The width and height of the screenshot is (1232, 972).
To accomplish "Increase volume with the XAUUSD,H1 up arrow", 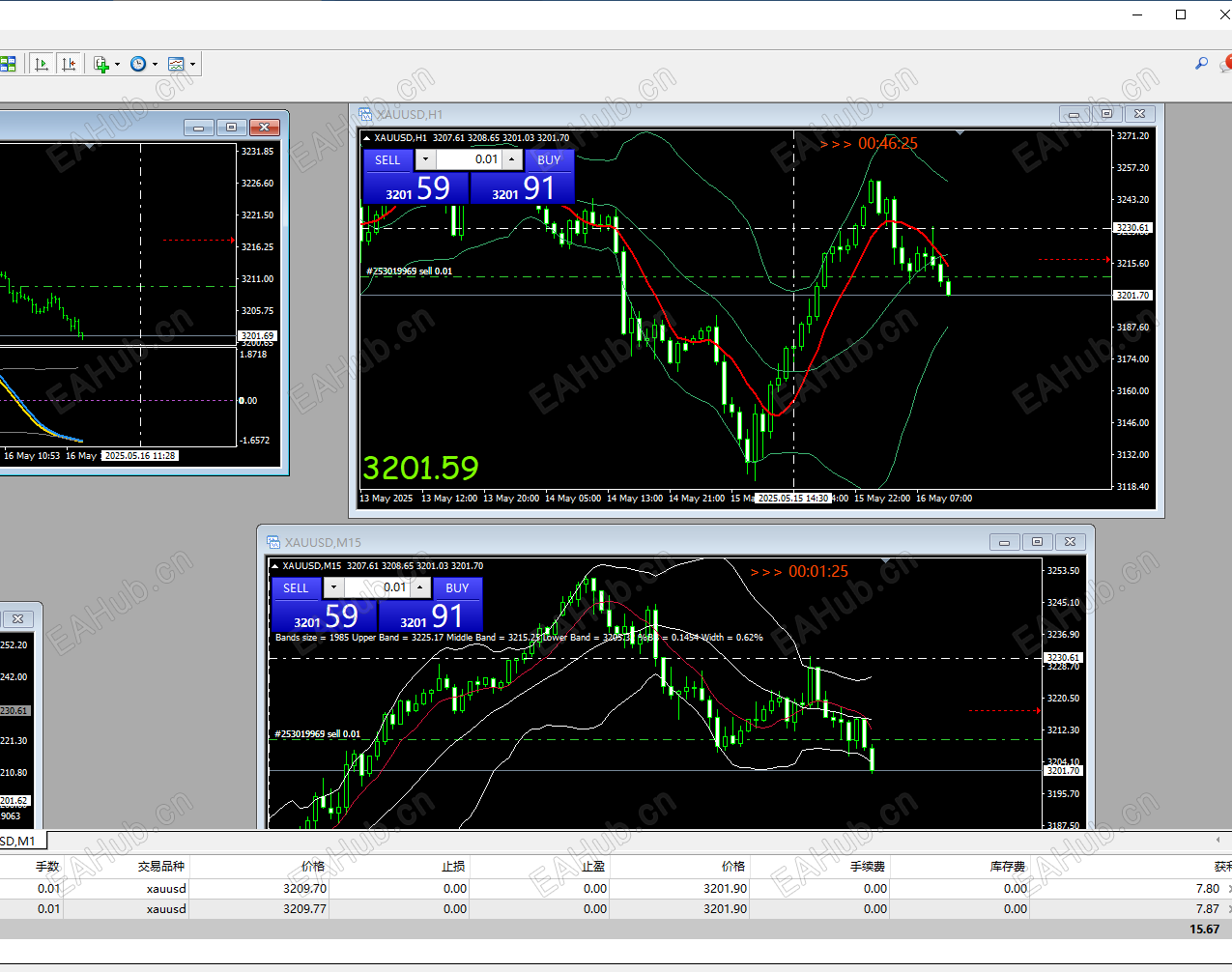I will pos(512,159).
